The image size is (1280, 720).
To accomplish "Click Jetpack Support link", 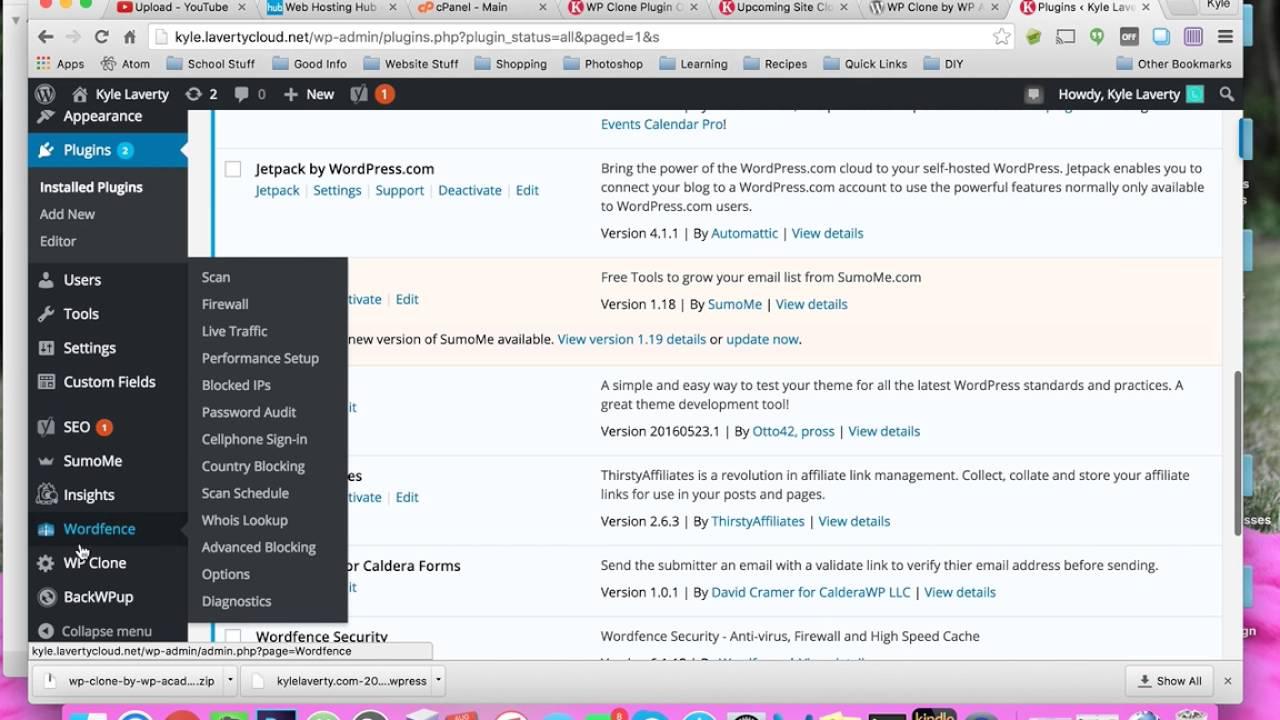I will pyautogui.click(x=400, y=190).
